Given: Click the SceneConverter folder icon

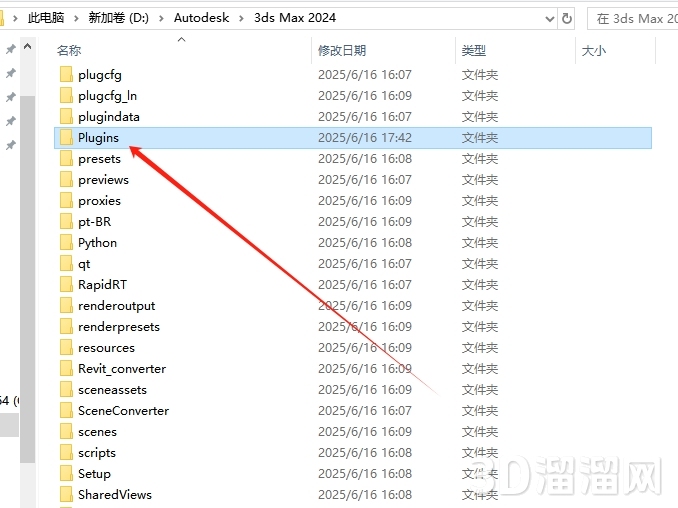Looking at the screenshot, I should click(x=66, y=410).
